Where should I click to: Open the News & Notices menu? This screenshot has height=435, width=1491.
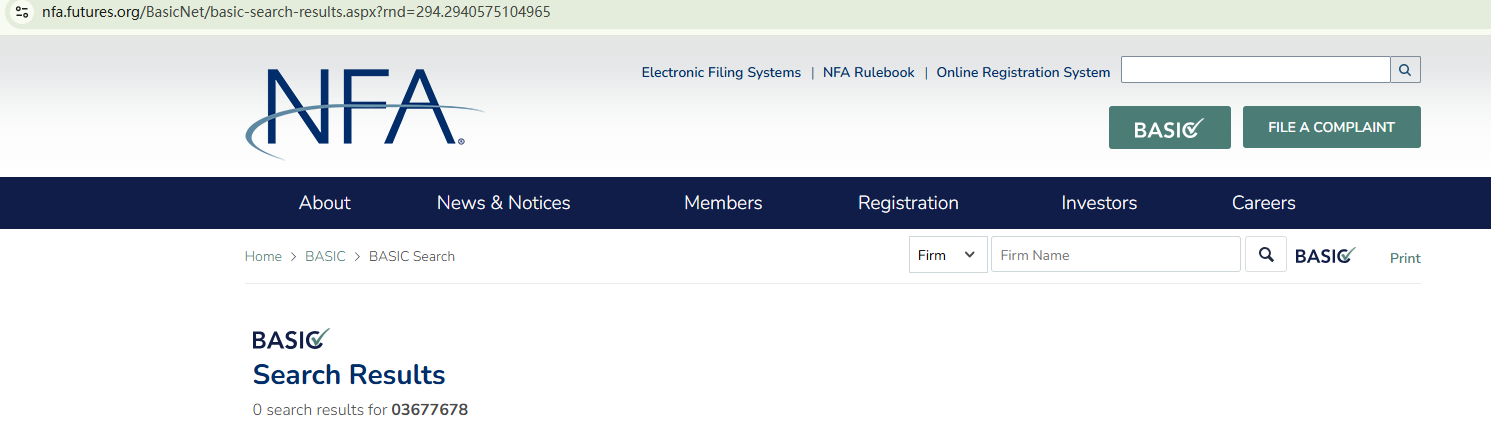pos(503,203)
